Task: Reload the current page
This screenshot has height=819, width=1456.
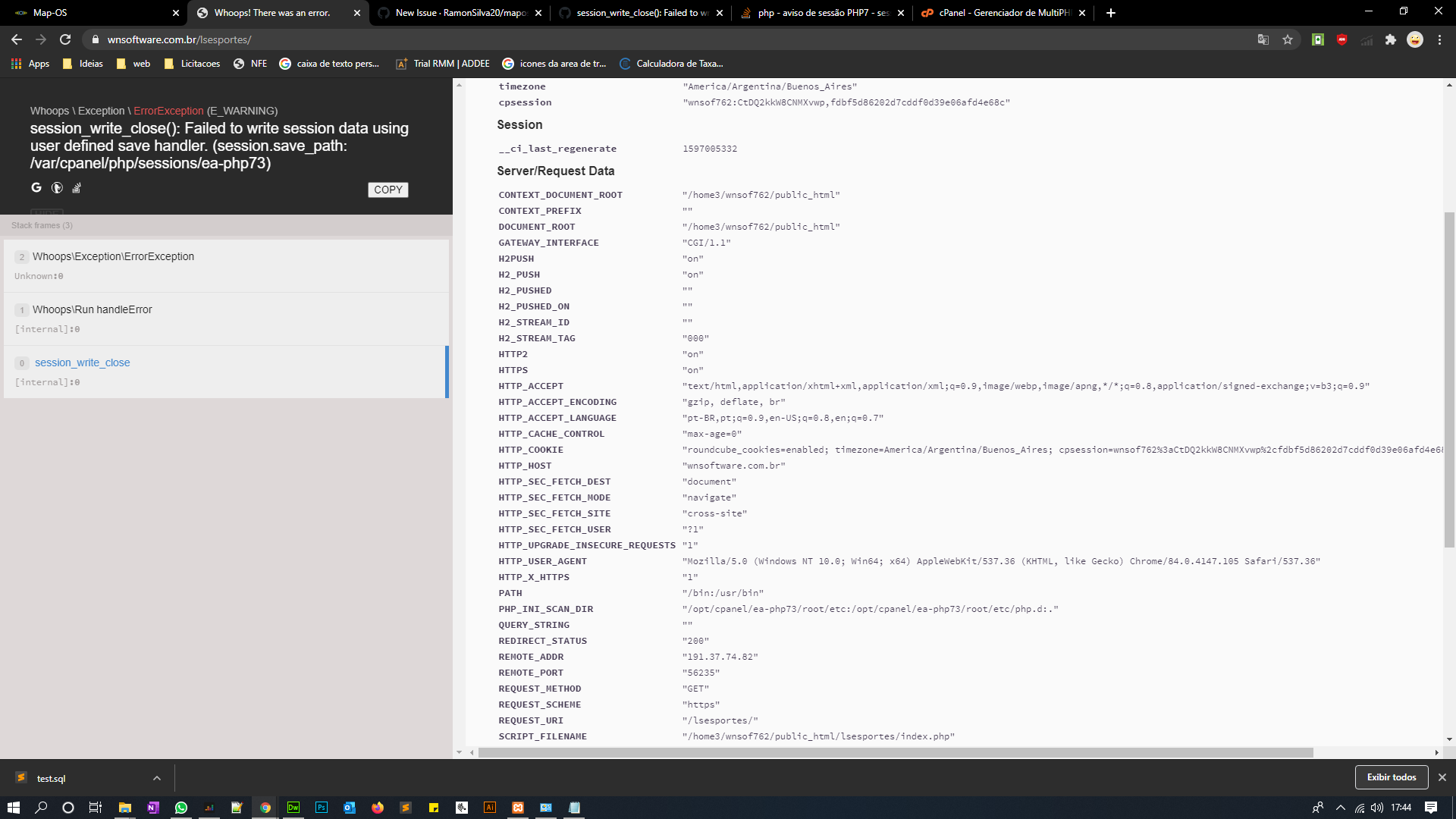Action: point(65,39)
